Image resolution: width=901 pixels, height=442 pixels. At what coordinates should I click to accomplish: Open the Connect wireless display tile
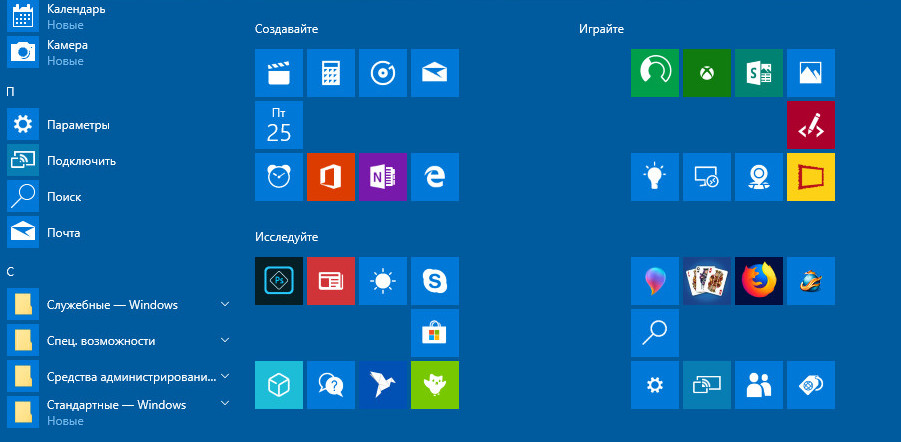point(707,385)
